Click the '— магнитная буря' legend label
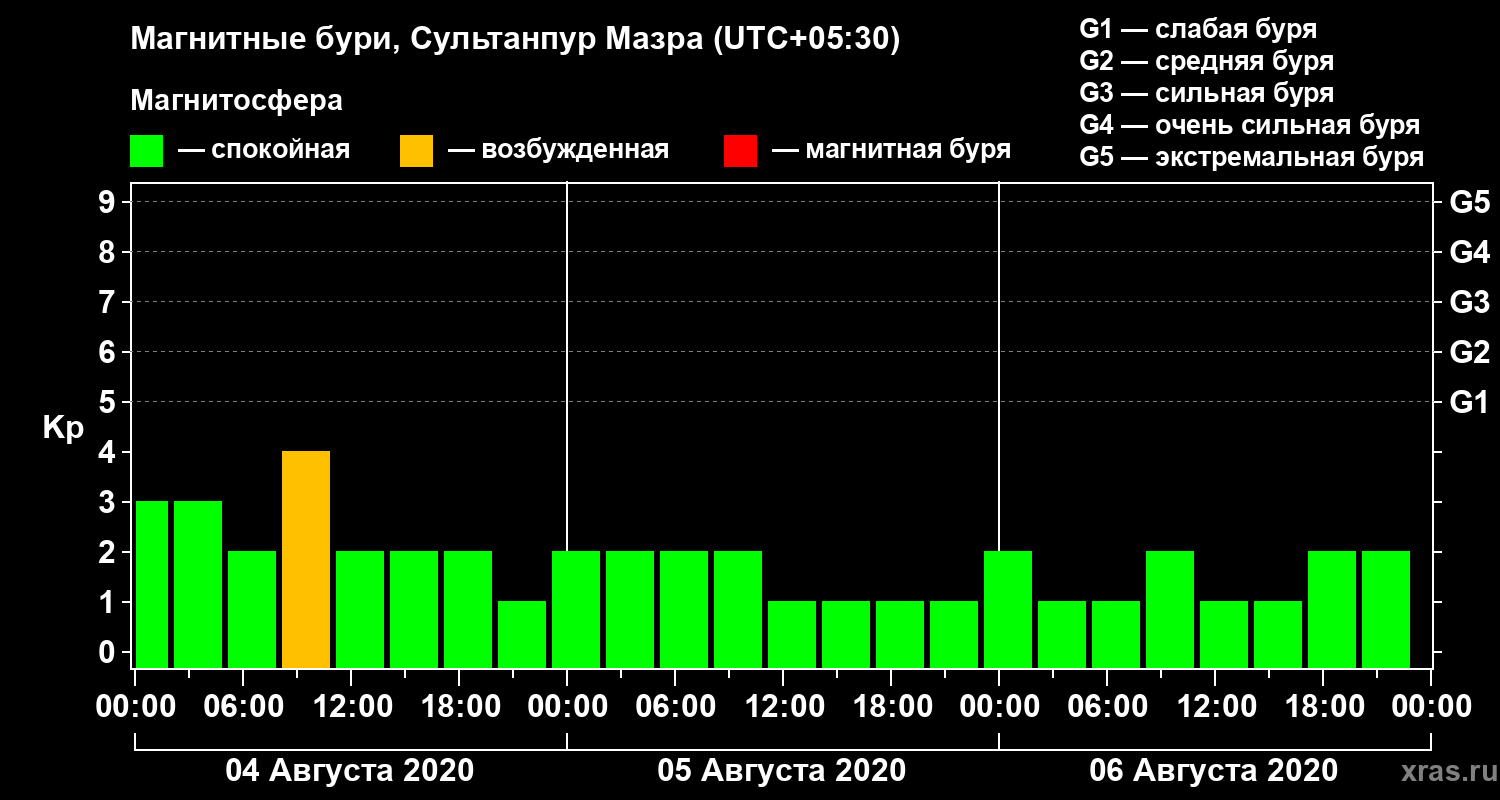This screenshot has width=1500, height=800. 891,151
